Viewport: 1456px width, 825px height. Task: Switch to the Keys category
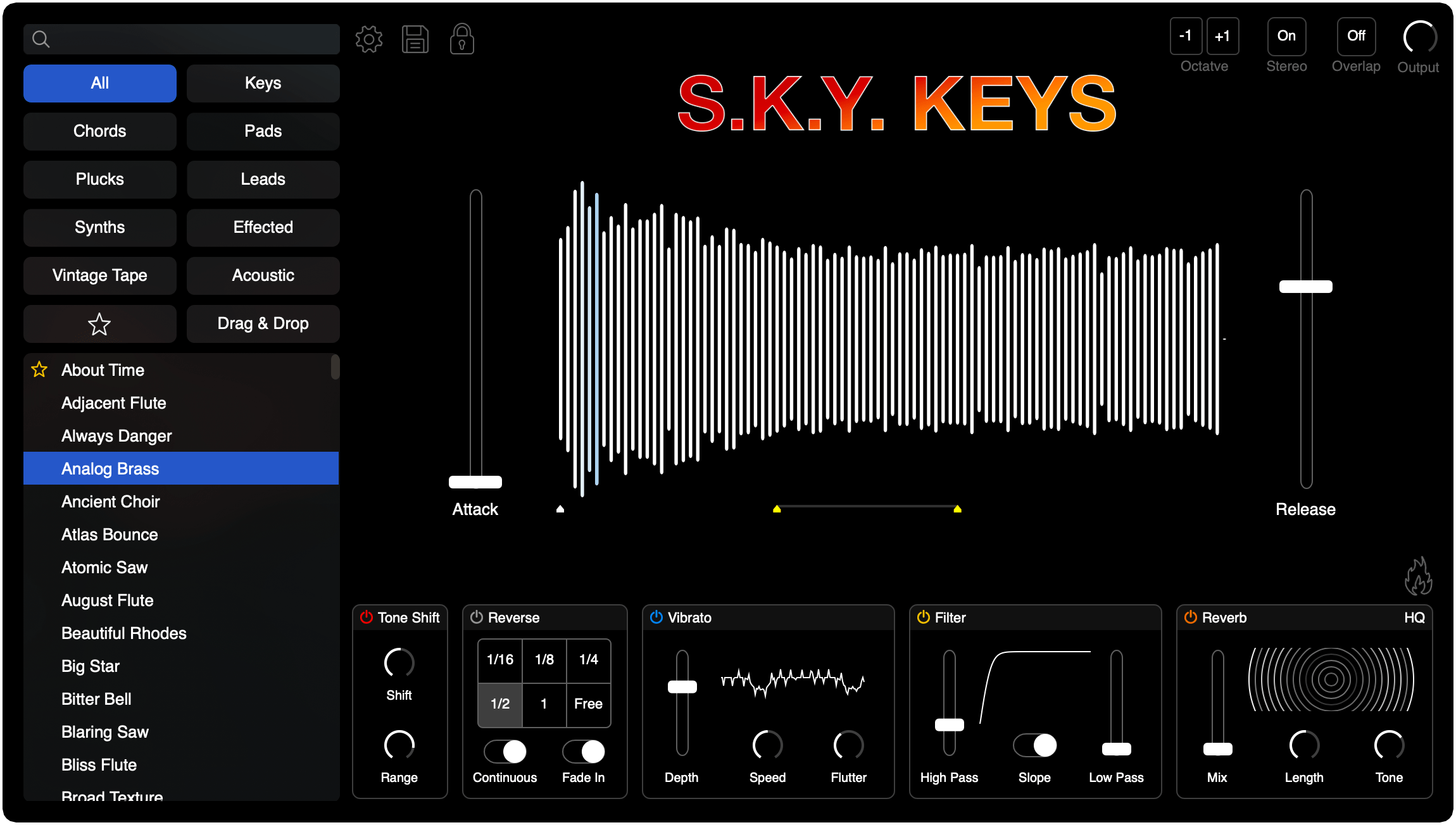click(x=263, y=83)
